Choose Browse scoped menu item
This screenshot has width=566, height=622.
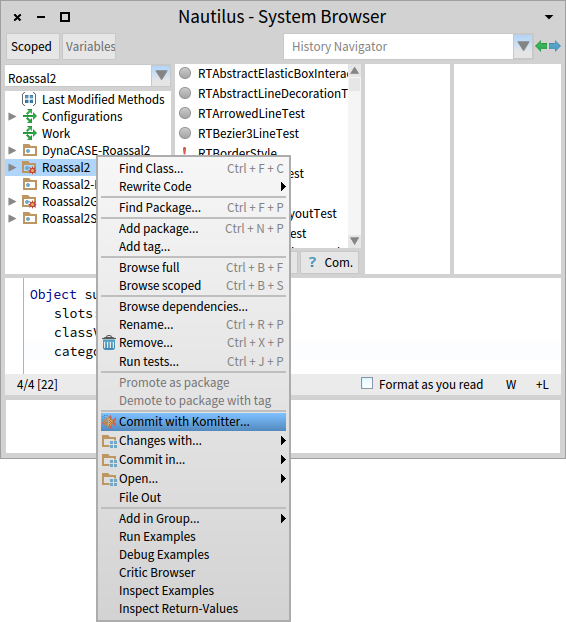pos(194,286)
